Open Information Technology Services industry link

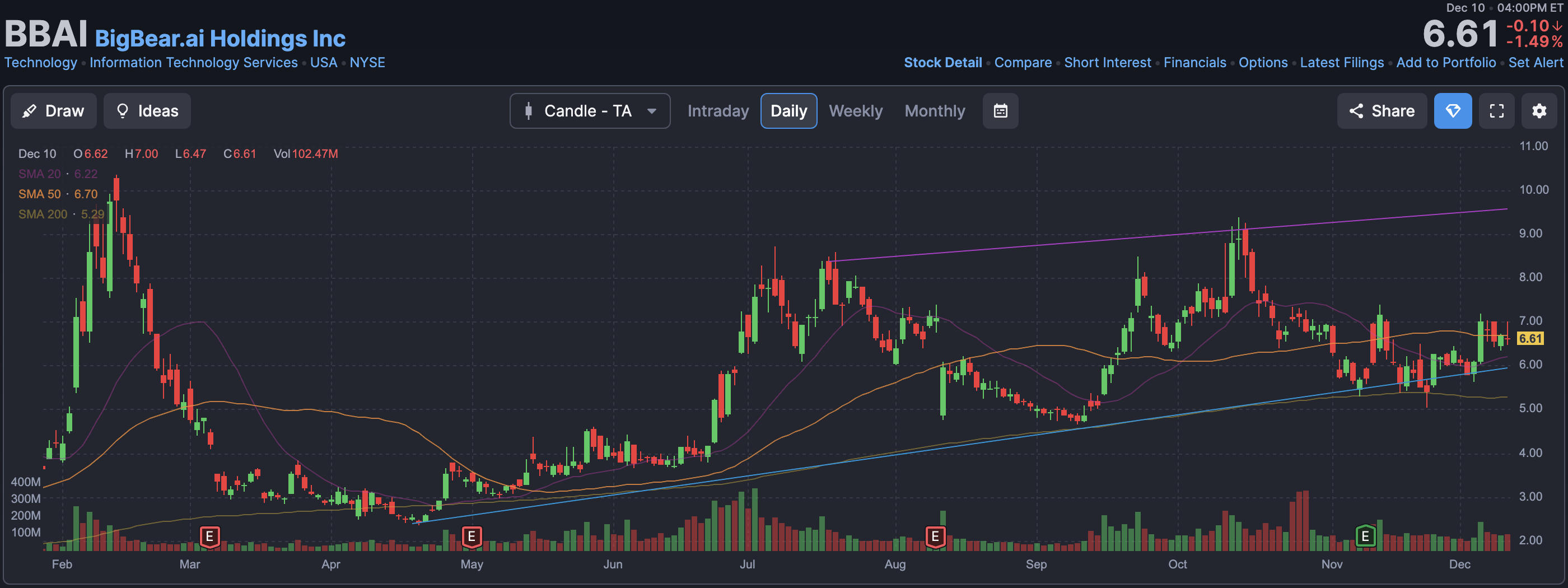(194, 63)
